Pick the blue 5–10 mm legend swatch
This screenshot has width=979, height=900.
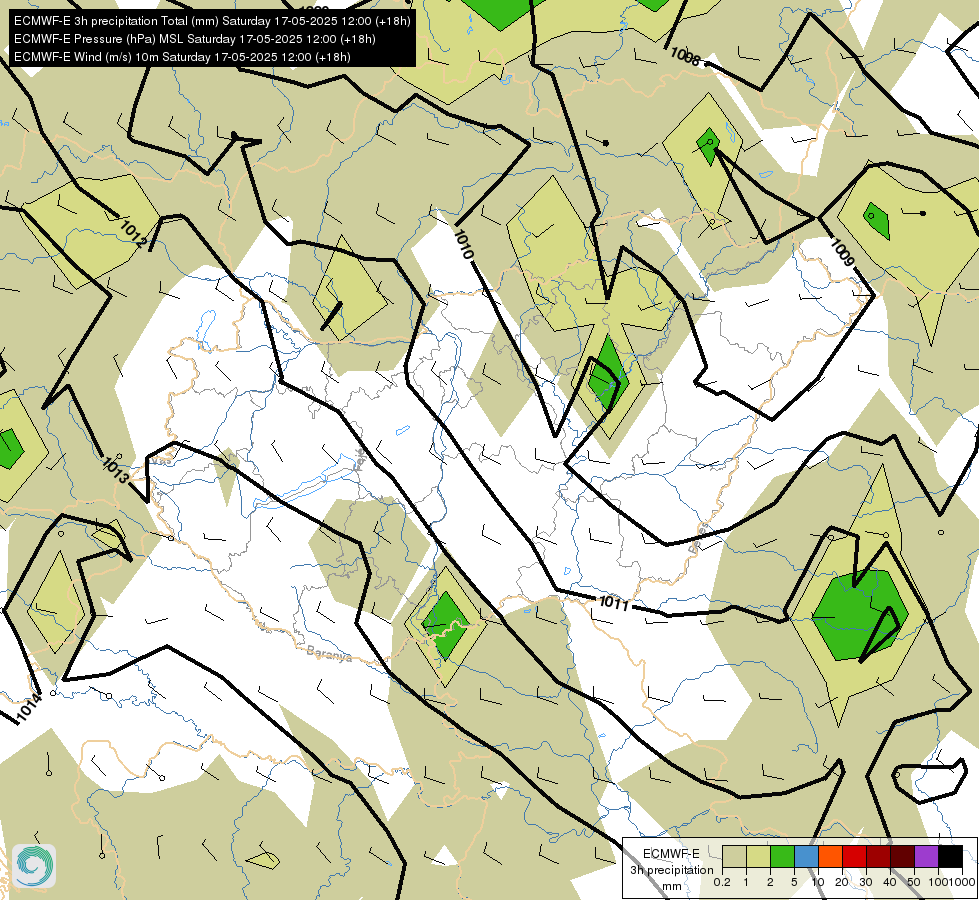coord(806,857)
